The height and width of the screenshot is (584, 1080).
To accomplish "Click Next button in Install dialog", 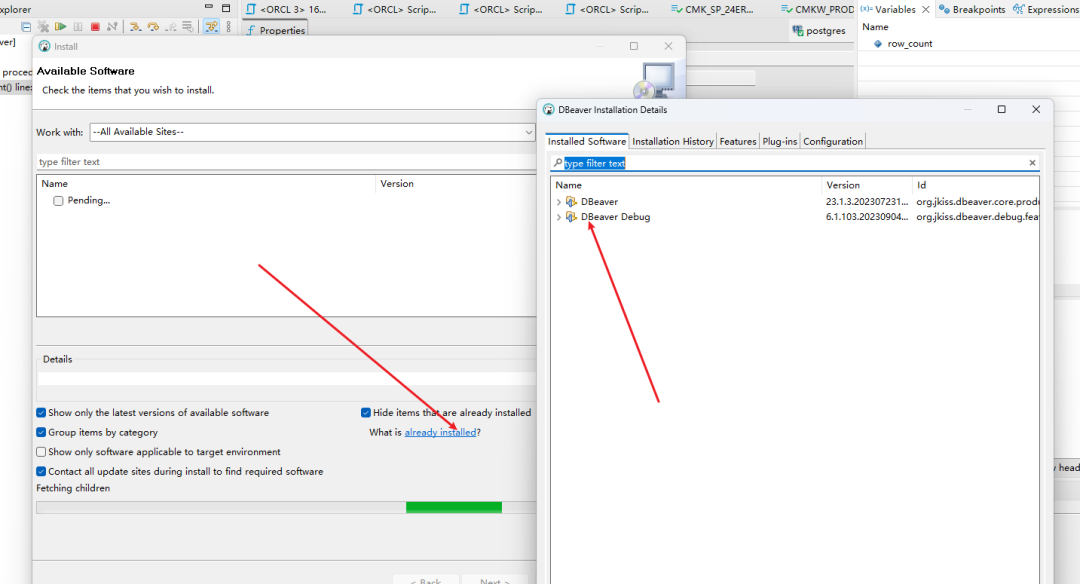I will point(495,581).
